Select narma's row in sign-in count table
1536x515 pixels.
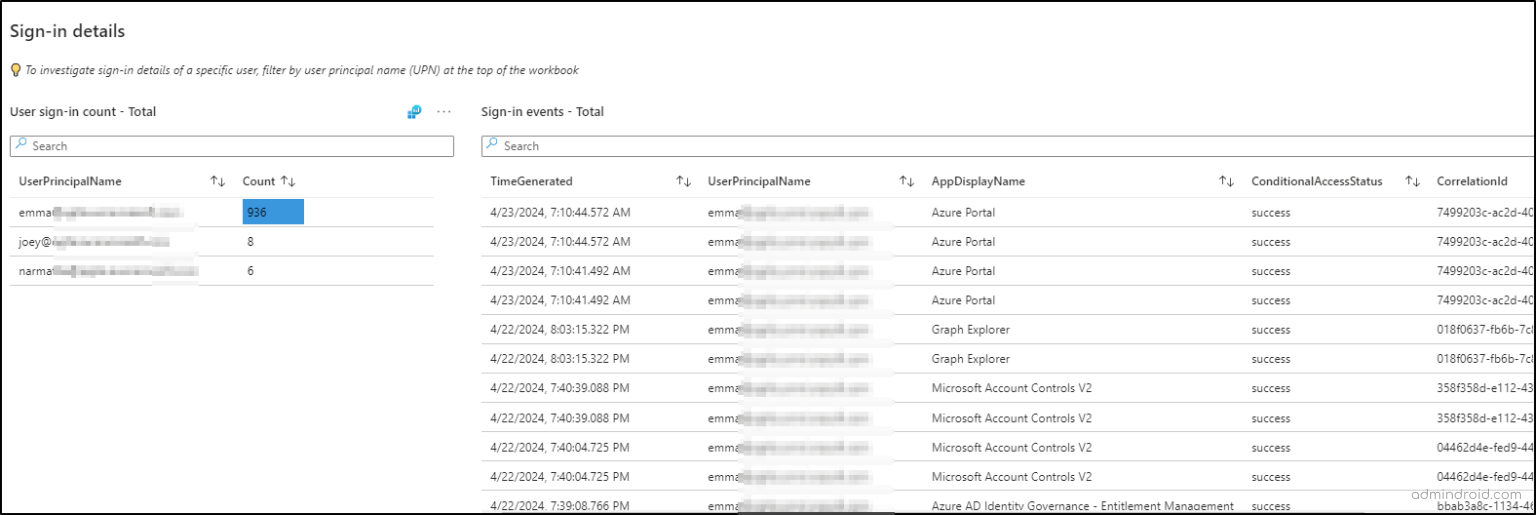(222, 271)
